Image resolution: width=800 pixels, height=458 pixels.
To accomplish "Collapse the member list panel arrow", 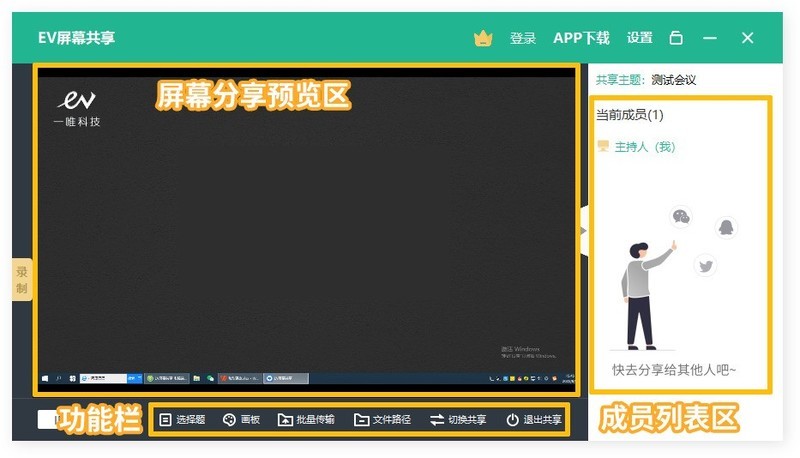I will coord(584,231).
